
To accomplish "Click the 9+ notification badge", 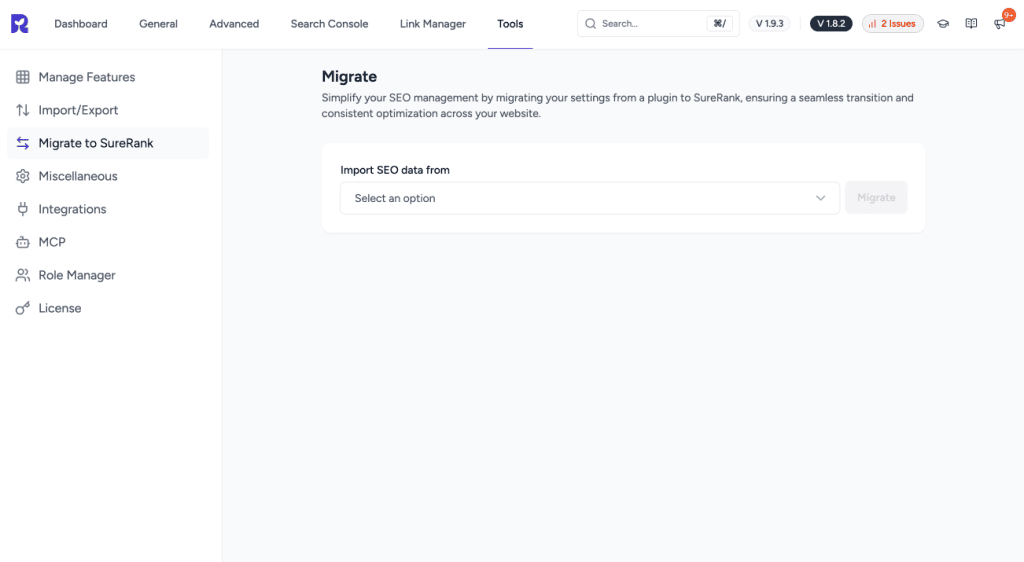I will [x=1008, y=15].
